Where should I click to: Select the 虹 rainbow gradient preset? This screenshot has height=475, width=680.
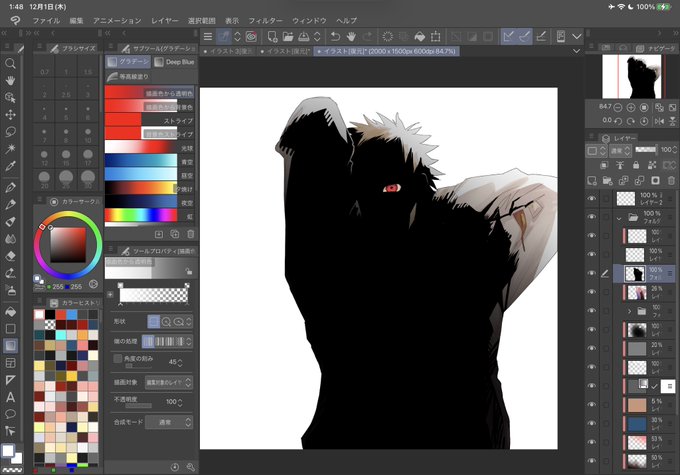click(149, 215)
